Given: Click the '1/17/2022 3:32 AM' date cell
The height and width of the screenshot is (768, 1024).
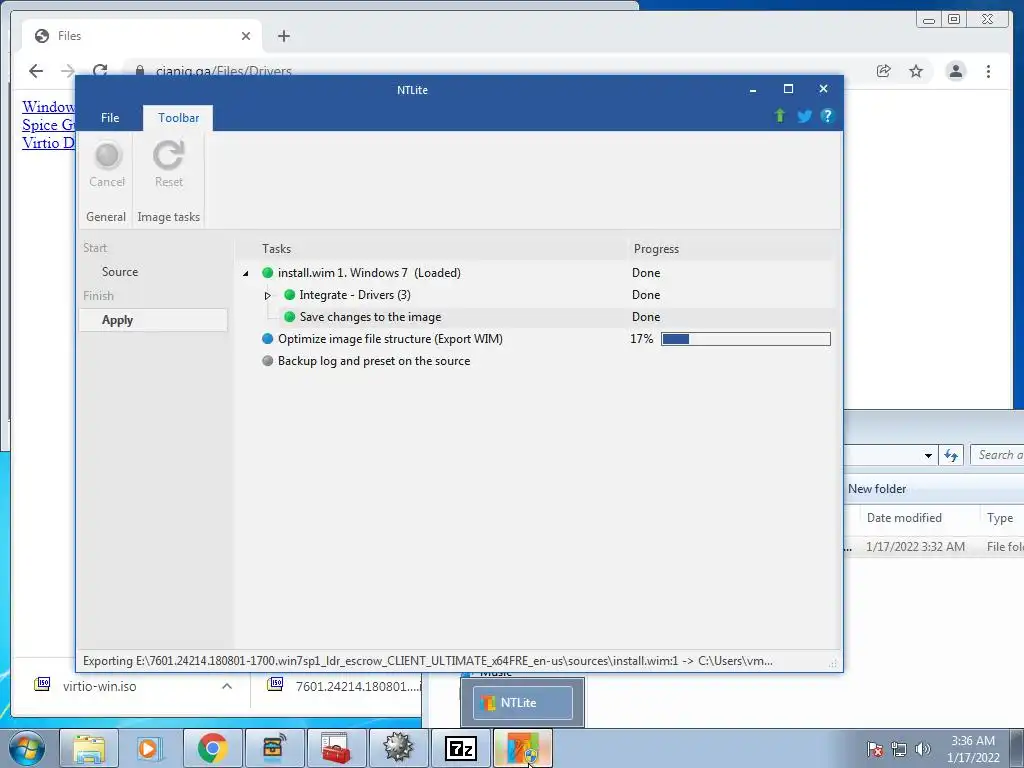Looking at the screenshot, I should point(915,547).
